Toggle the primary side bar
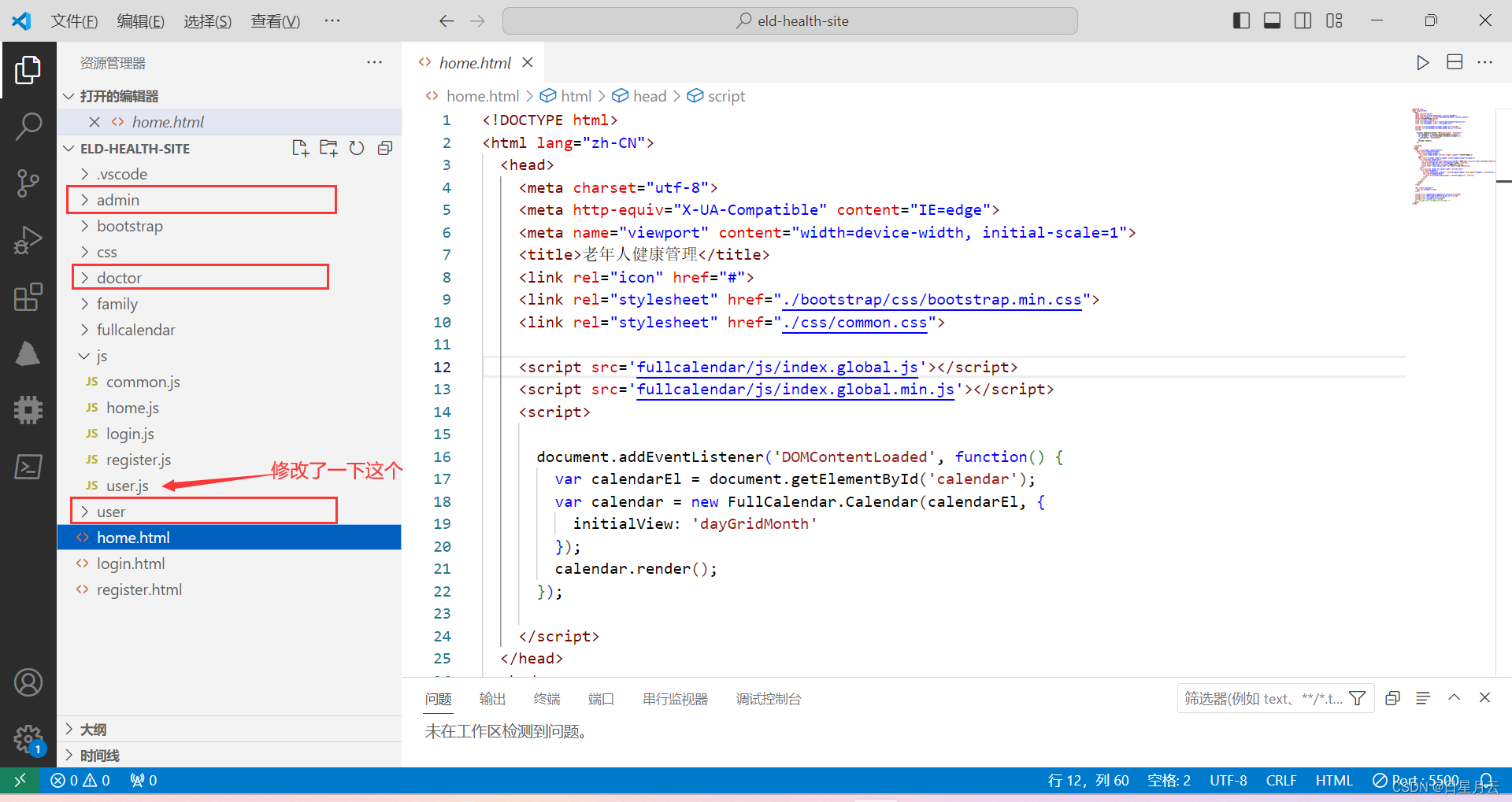 [1241, 20]
